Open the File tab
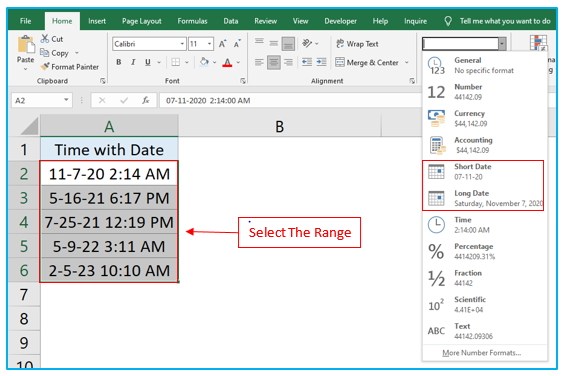565x376 pixels. 25,21
